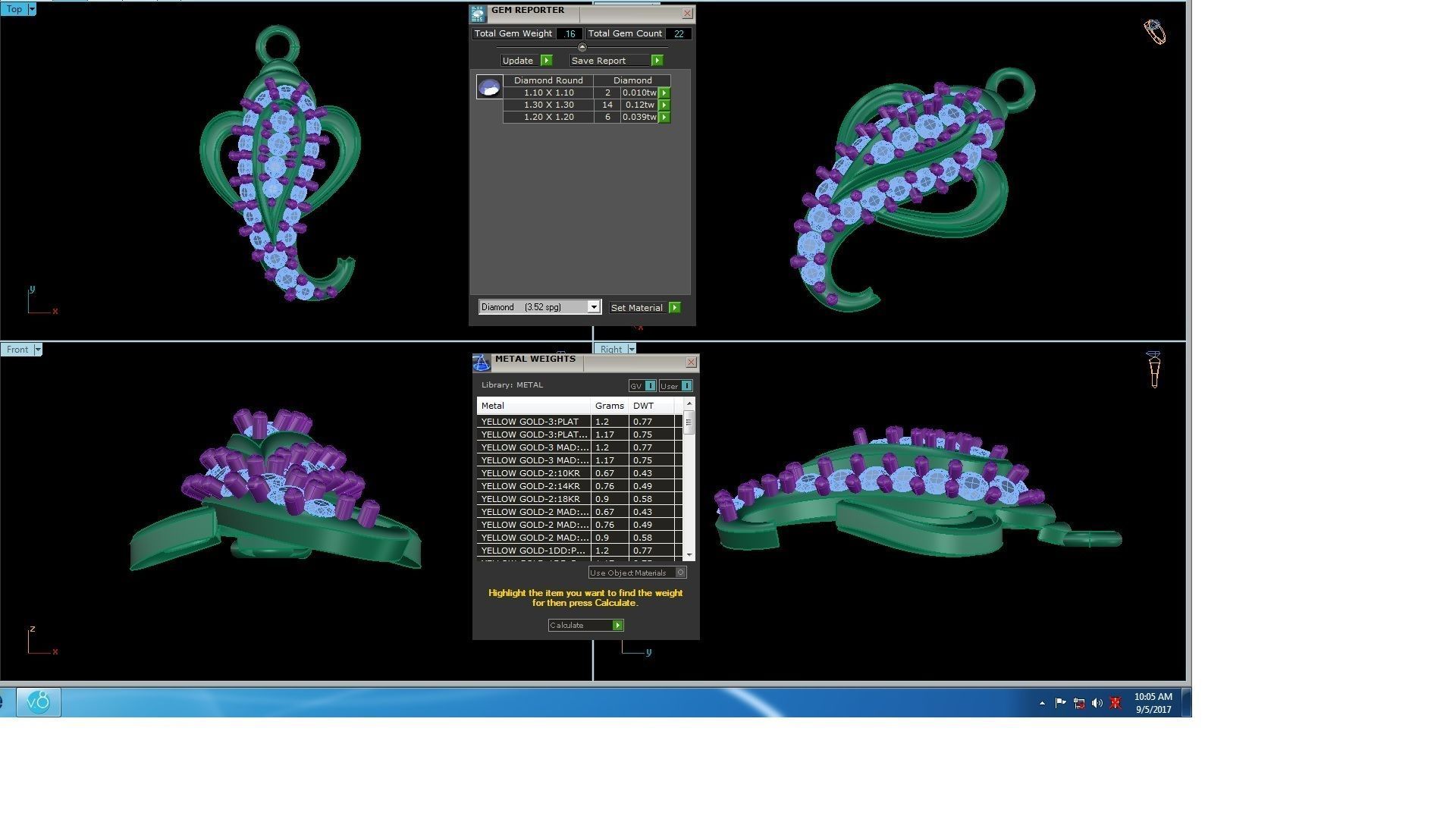Click the ring icon in Top-right viewport
The width and height of the screenshot is (1456, 819).
1154,32
